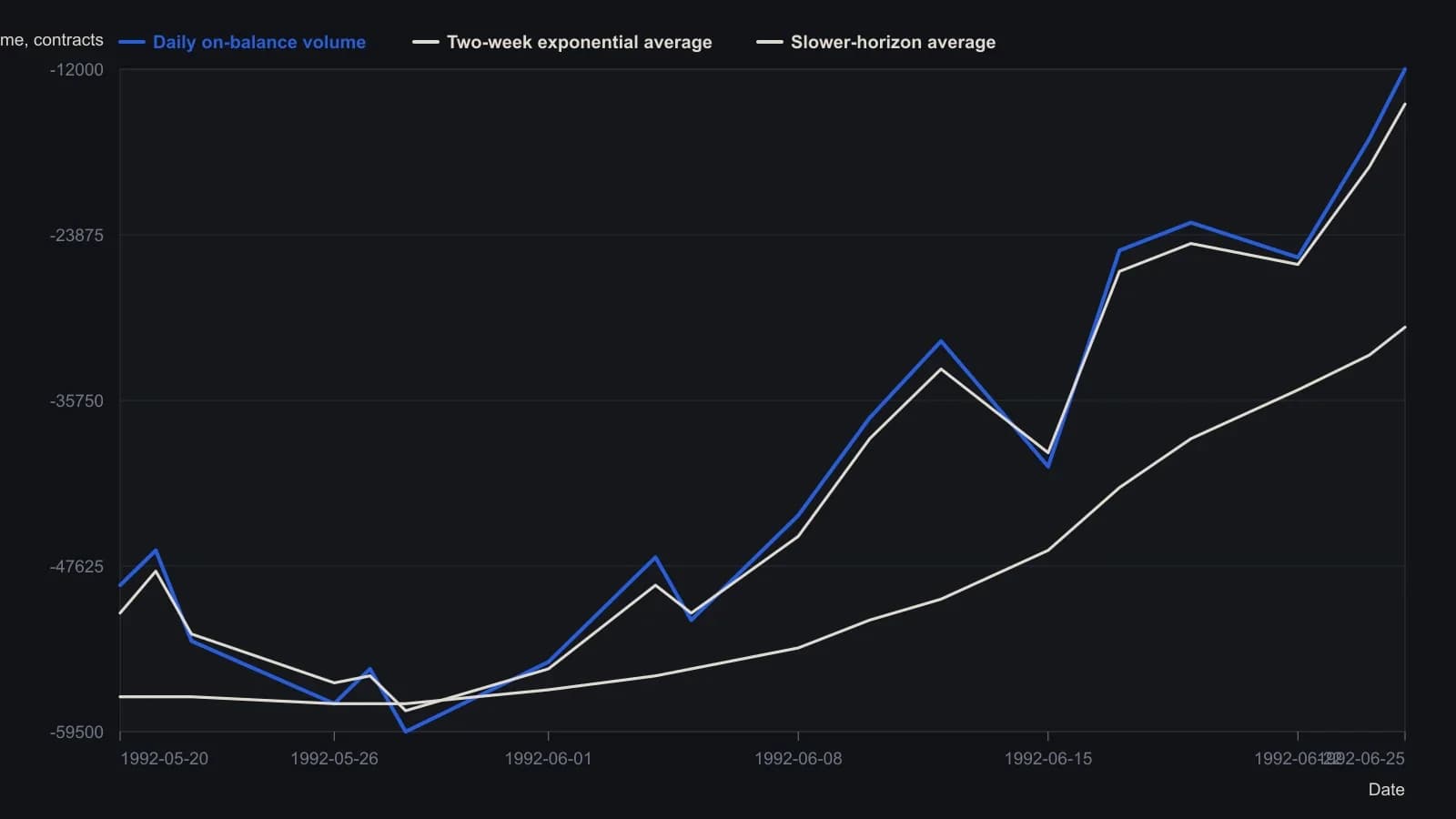The image size is (1456, 819).
Task: Click the 1992-06-08 date tick label
Action: pyautogui.click(x=798, y=759)
